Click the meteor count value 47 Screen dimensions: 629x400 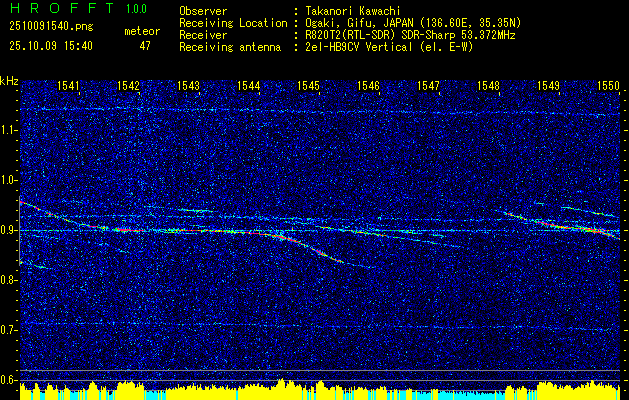[x=145, y=46]
